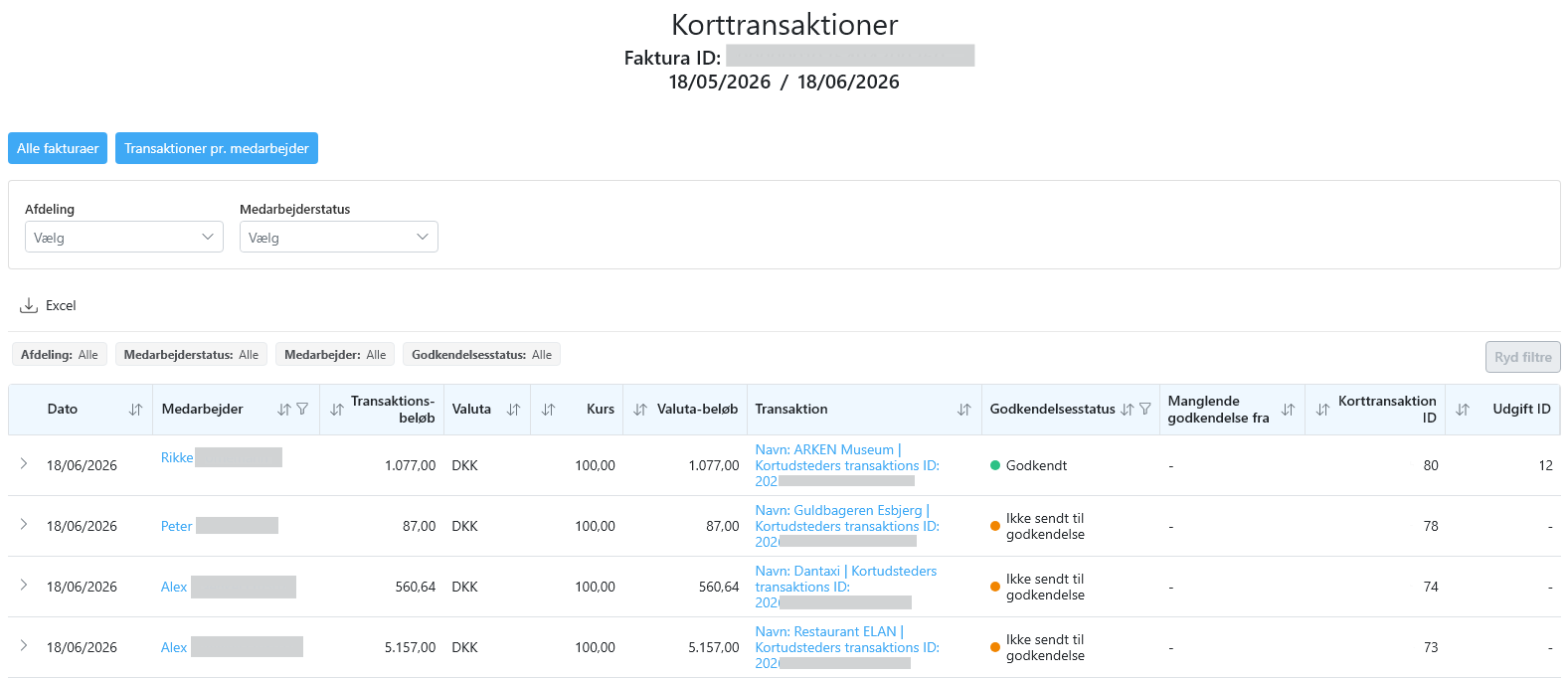Click the Ryd filtre button
The image size is (1568, 679).
pyautogui.click(x=1522, y=357)
